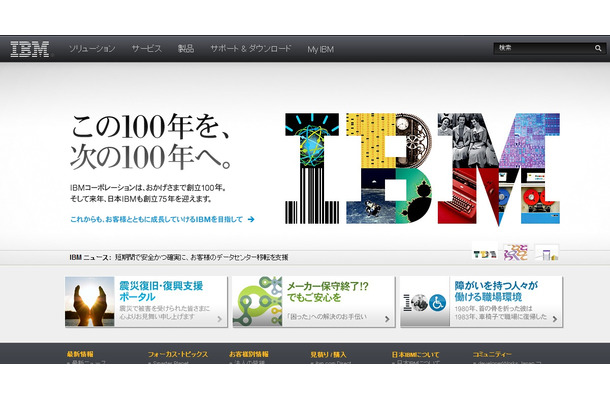Open the My IBM menu
Image resolution: width=610 pixels, height=400 pixels.
pos(321,49)
